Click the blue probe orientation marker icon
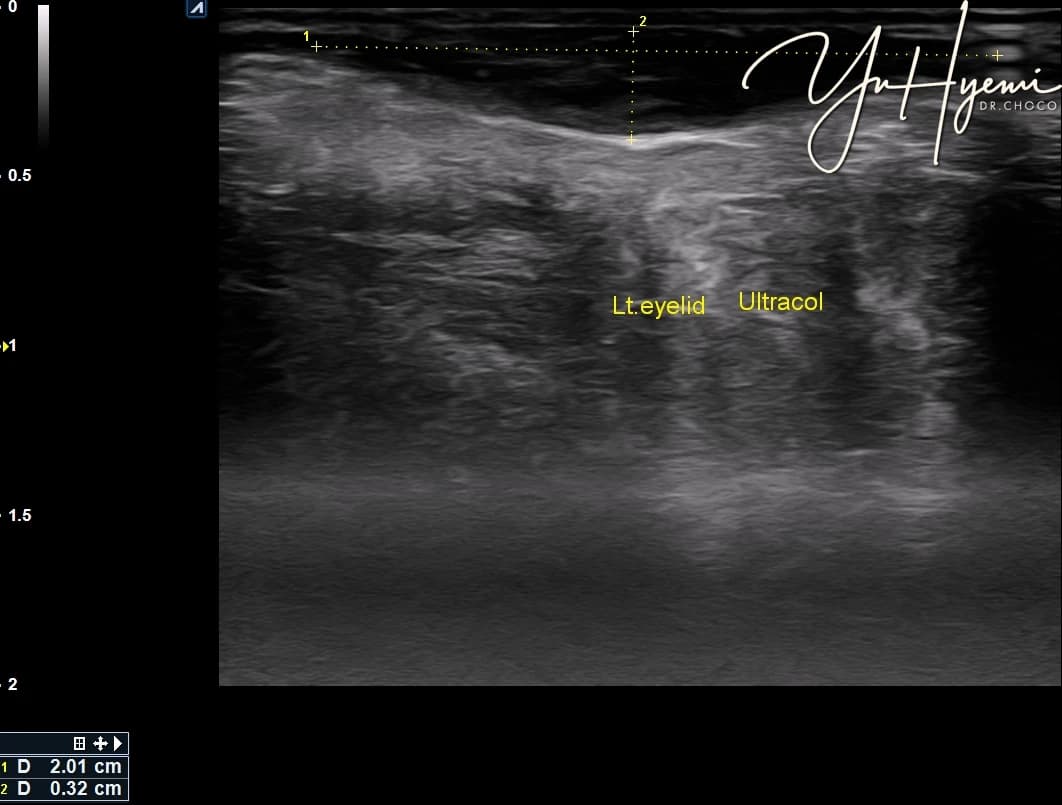1062x805 pixels. [x=196, y=8]
